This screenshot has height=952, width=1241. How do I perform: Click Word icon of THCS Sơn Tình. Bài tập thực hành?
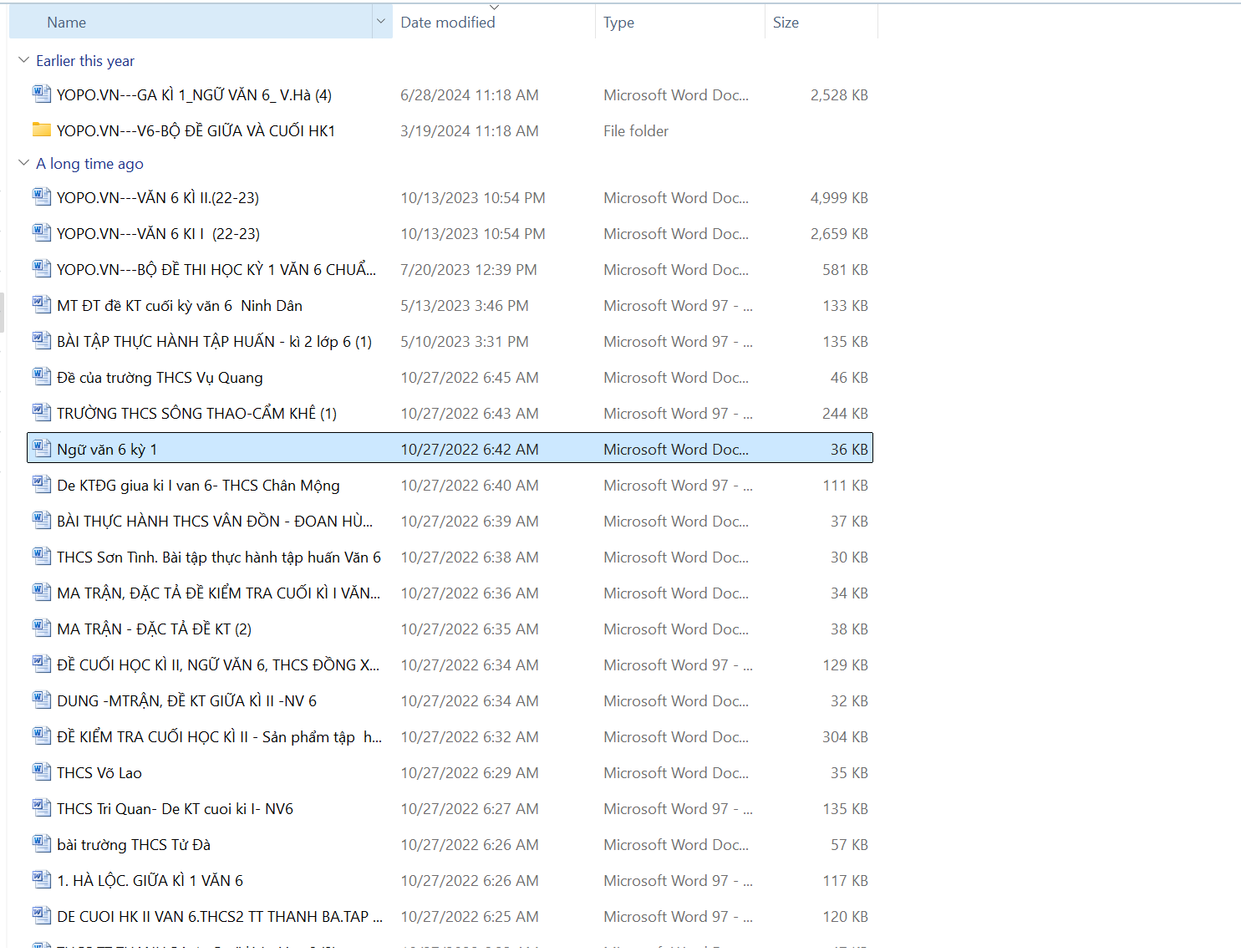[x=42, y=556]
